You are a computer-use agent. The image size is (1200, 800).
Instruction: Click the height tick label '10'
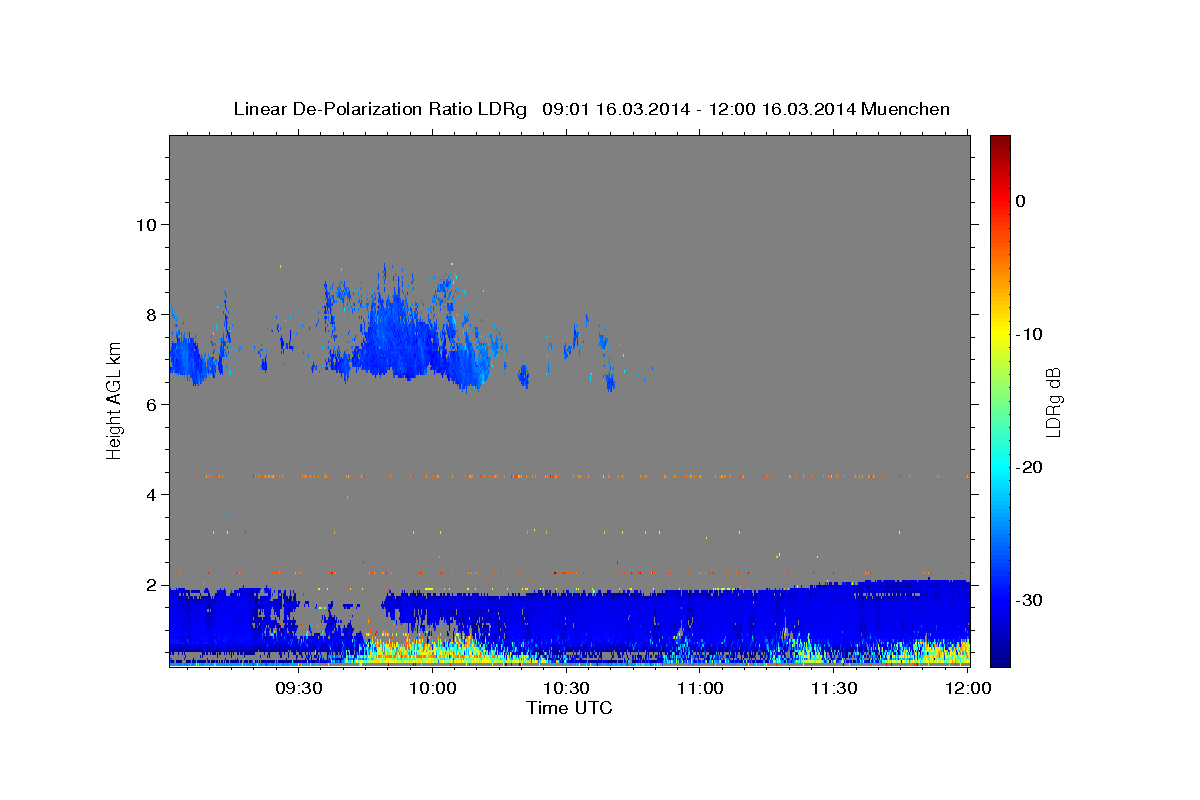click(145, 224)
